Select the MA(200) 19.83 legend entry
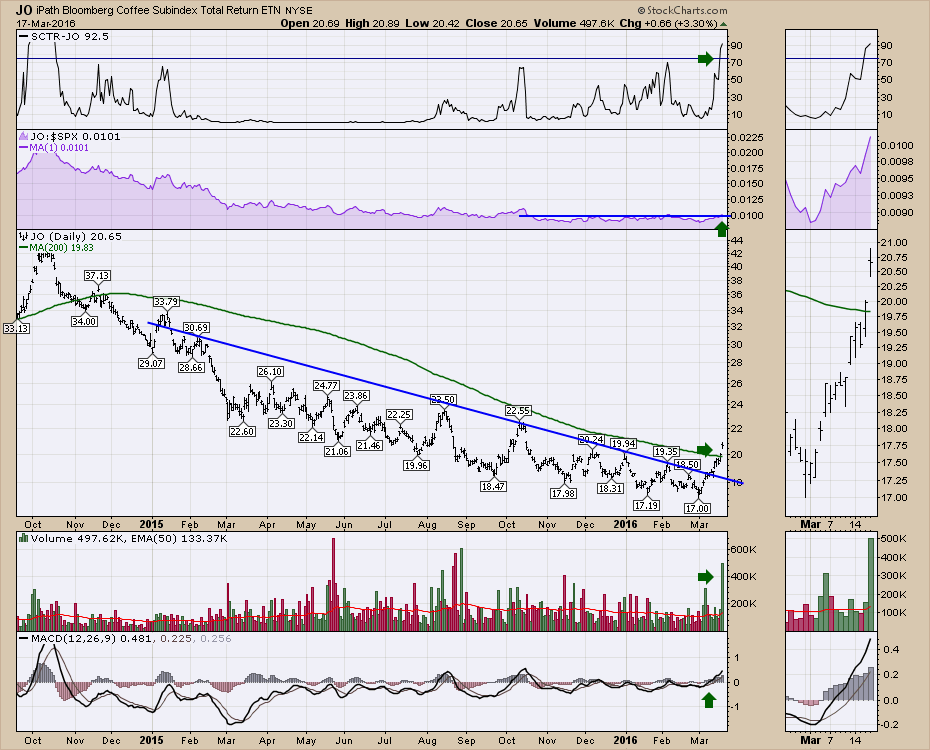Image resolution: width=930 pixels, height=750 pixels. [62, 248]
